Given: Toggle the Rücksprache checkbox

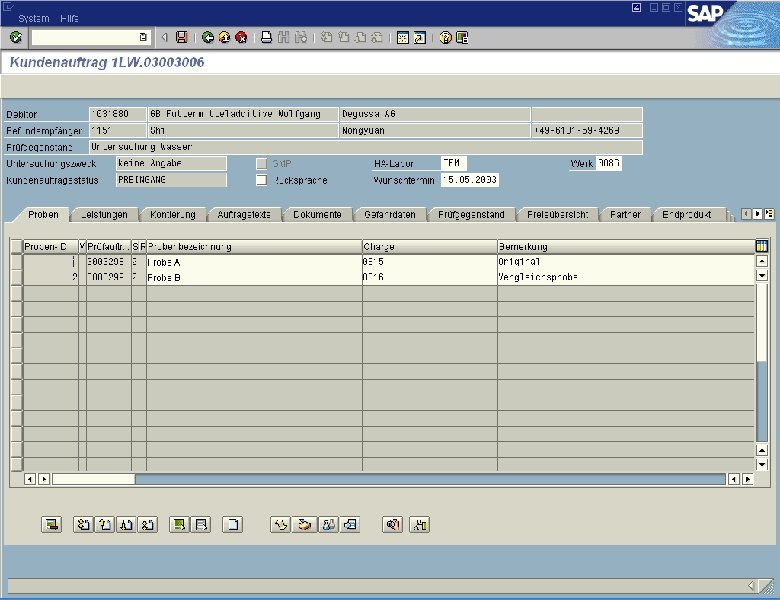Looking at the screenshot, I should pyautogui.click(x=262, y=180).
